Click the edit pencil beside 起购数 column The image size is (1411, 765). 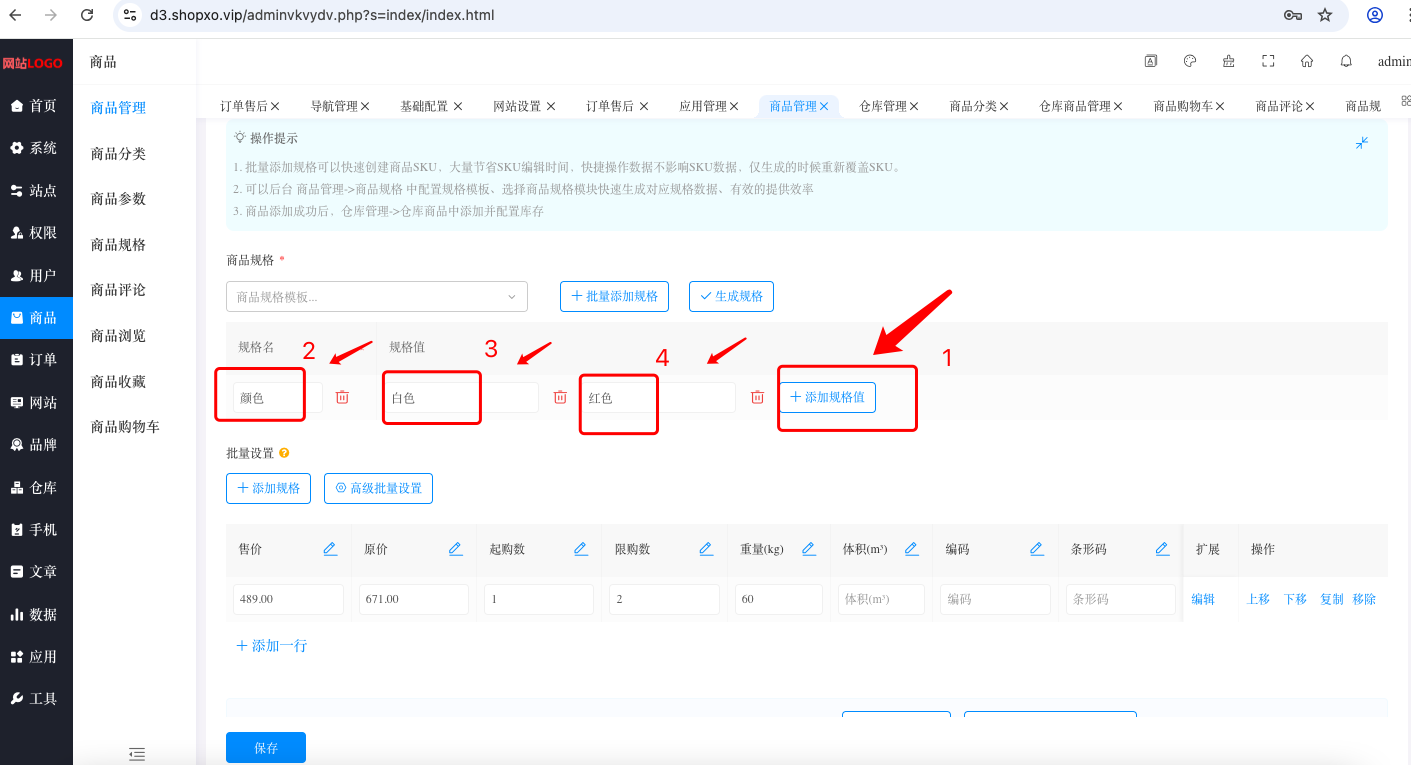(x=580, y=549)
